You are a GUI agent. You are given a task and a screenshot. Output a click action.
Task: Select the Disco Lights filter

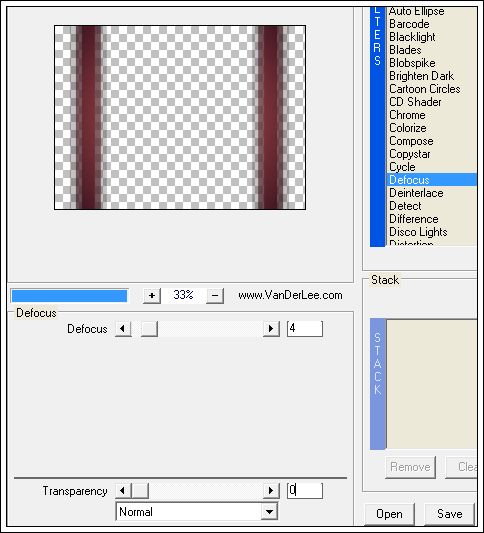(418, 232)
